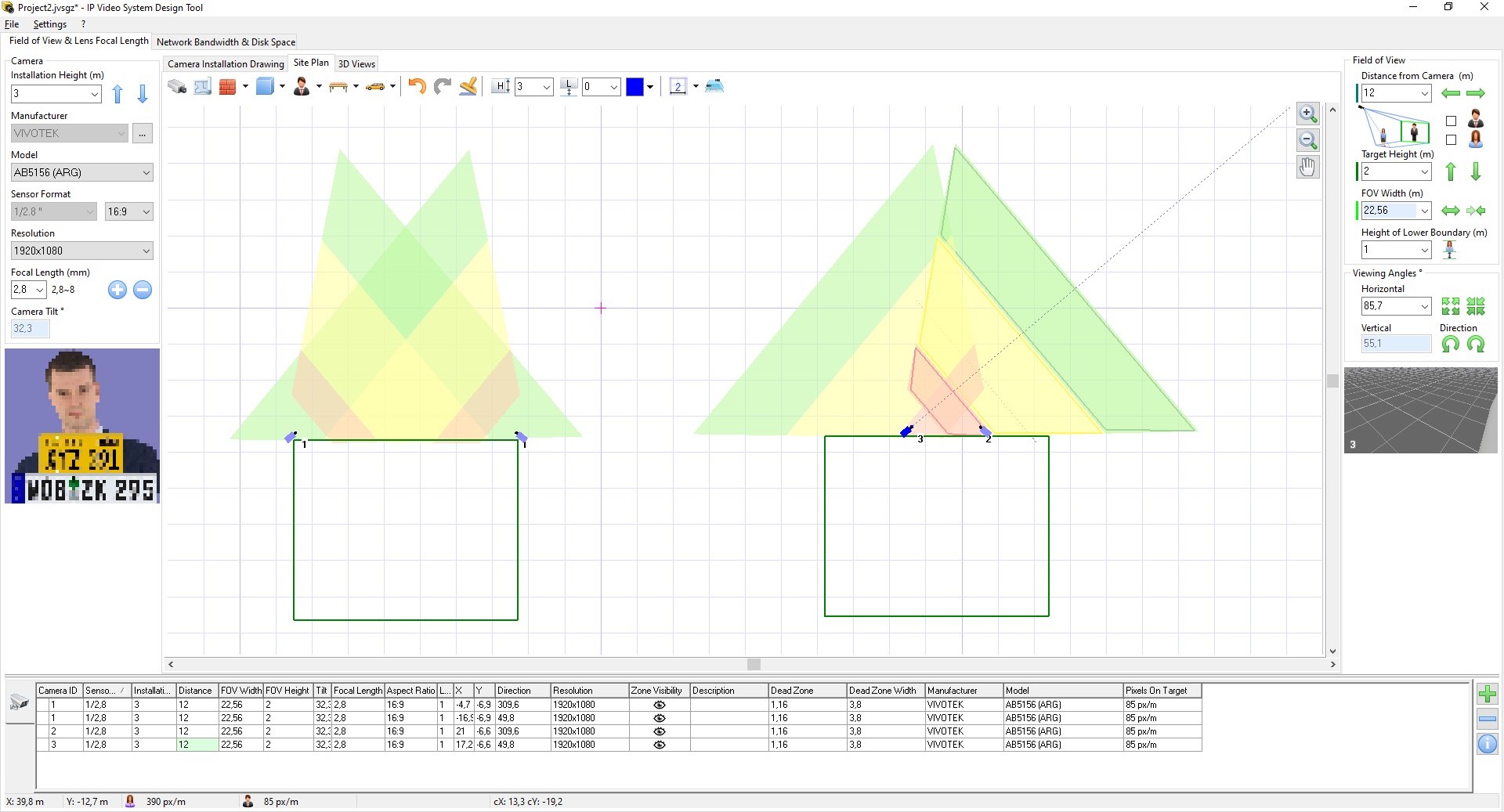Rotate camera direction clockwise
Image resolution: width=1504 pixels, height=812 pixels.
click(x=1476, y=345)
